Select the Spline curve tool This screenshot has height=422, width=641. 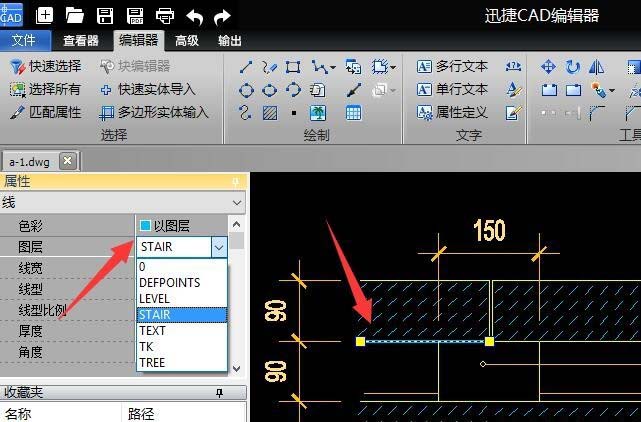(245, 112)
